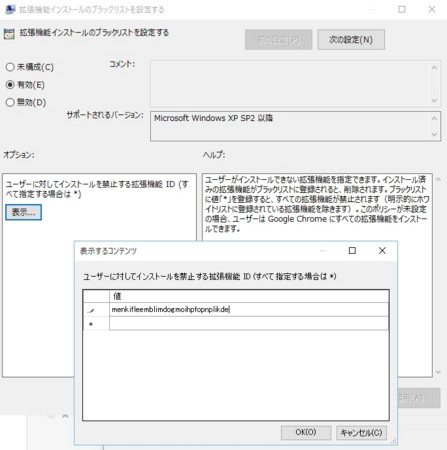Click the value cell containing the extension ID
This screenshot has height=450, width=447.
249,309
